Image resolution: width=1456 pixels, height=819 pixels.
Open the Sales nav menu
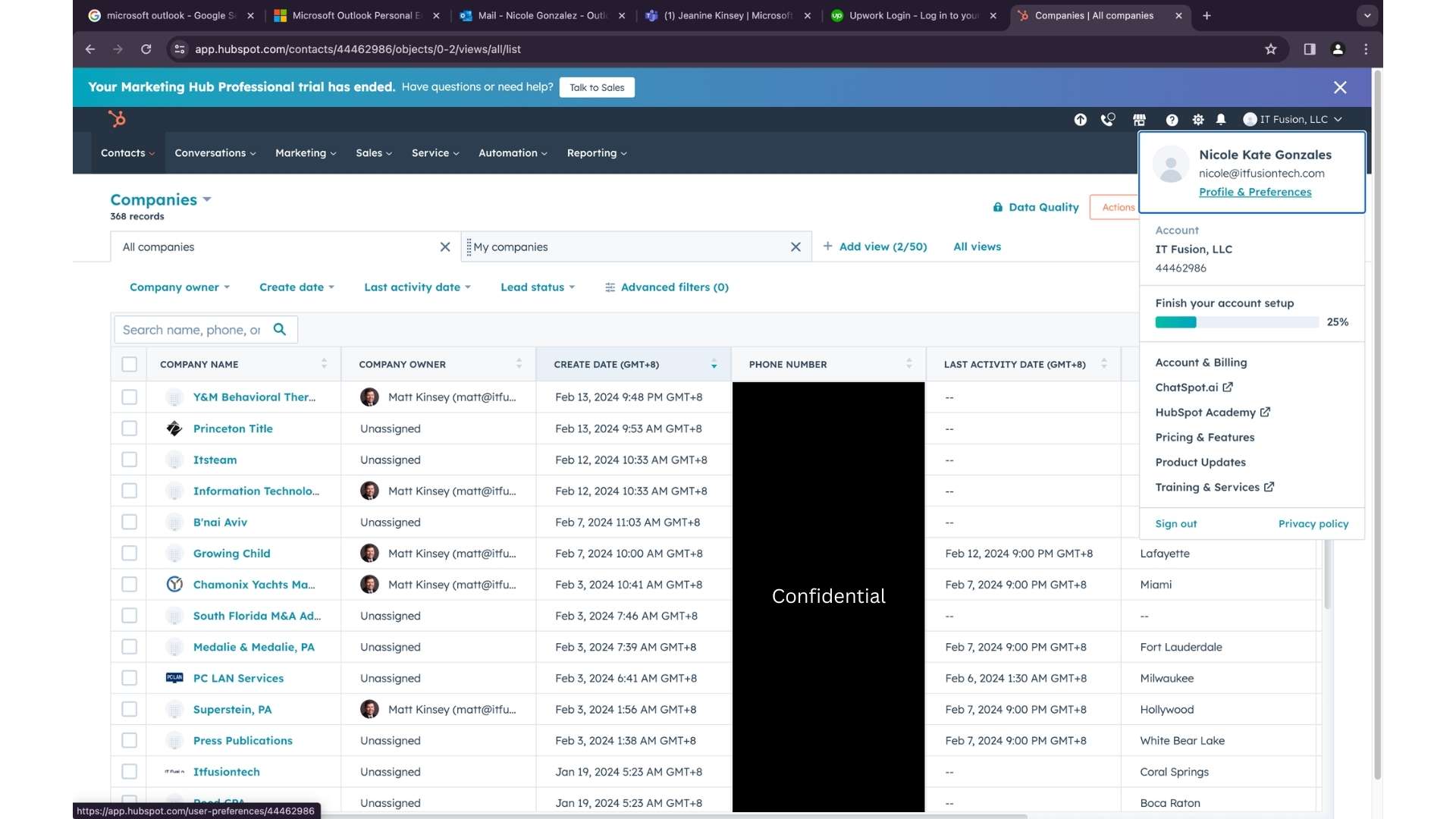(x=374, y=153)
